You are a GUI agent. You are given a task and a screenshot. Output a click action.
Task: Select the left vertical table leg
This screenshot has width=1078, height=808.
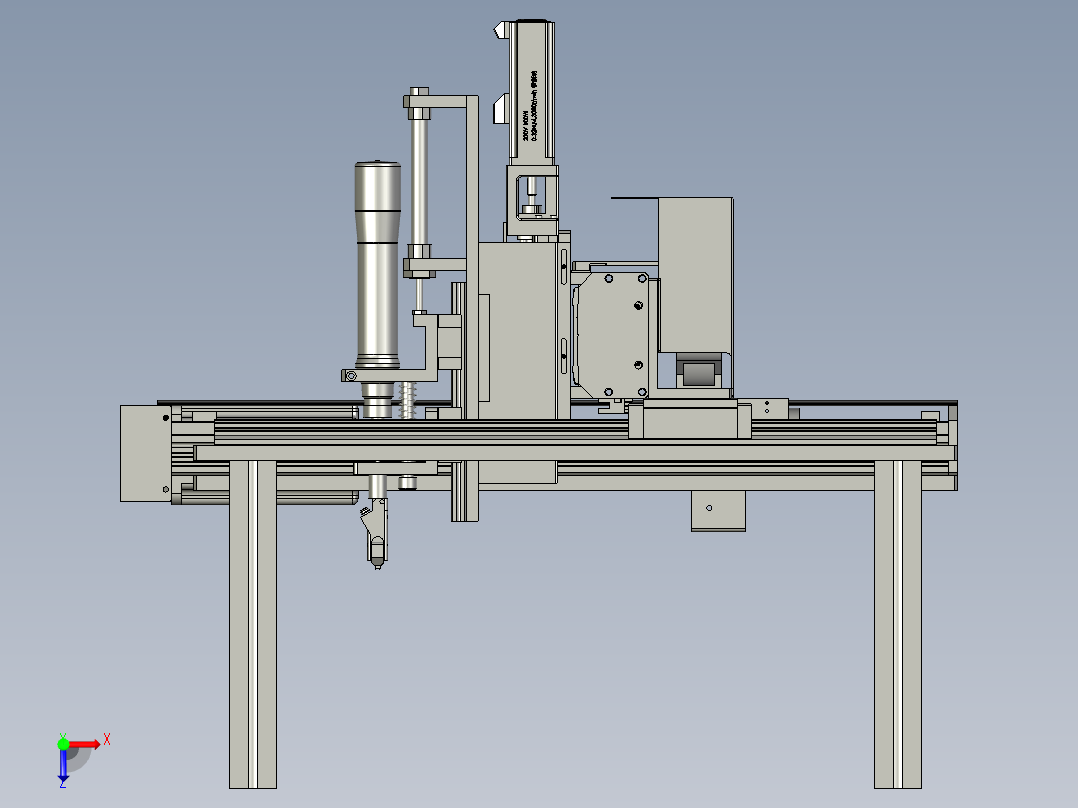coord(253,624)
